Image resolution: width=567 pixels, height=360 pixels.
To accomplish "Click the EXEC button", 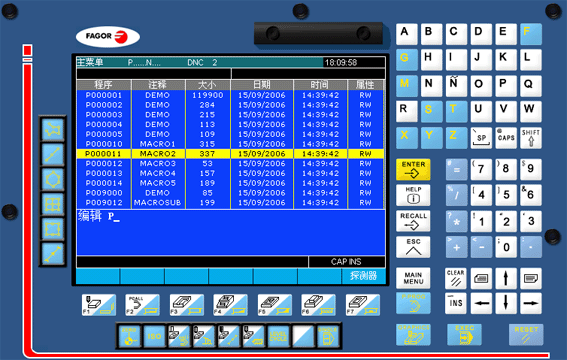I will point(464,334).
